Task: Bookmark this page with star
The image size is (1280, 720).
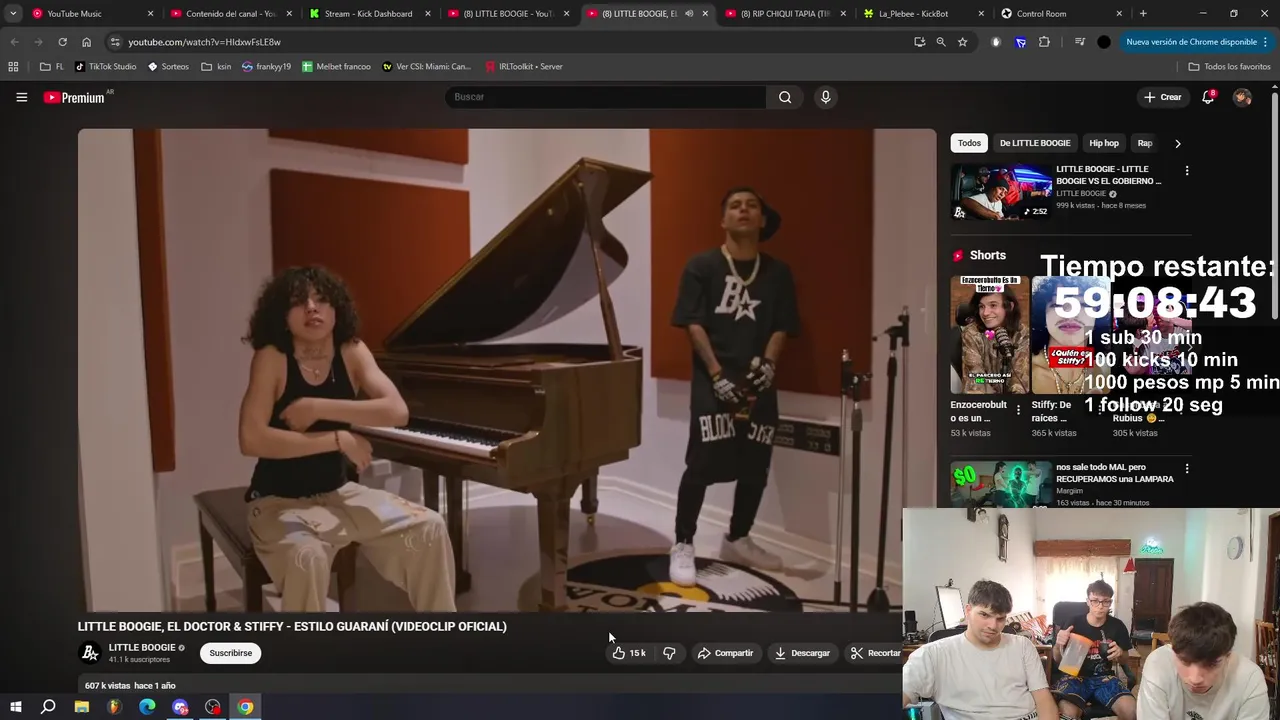Action: (x=962, y=42)
